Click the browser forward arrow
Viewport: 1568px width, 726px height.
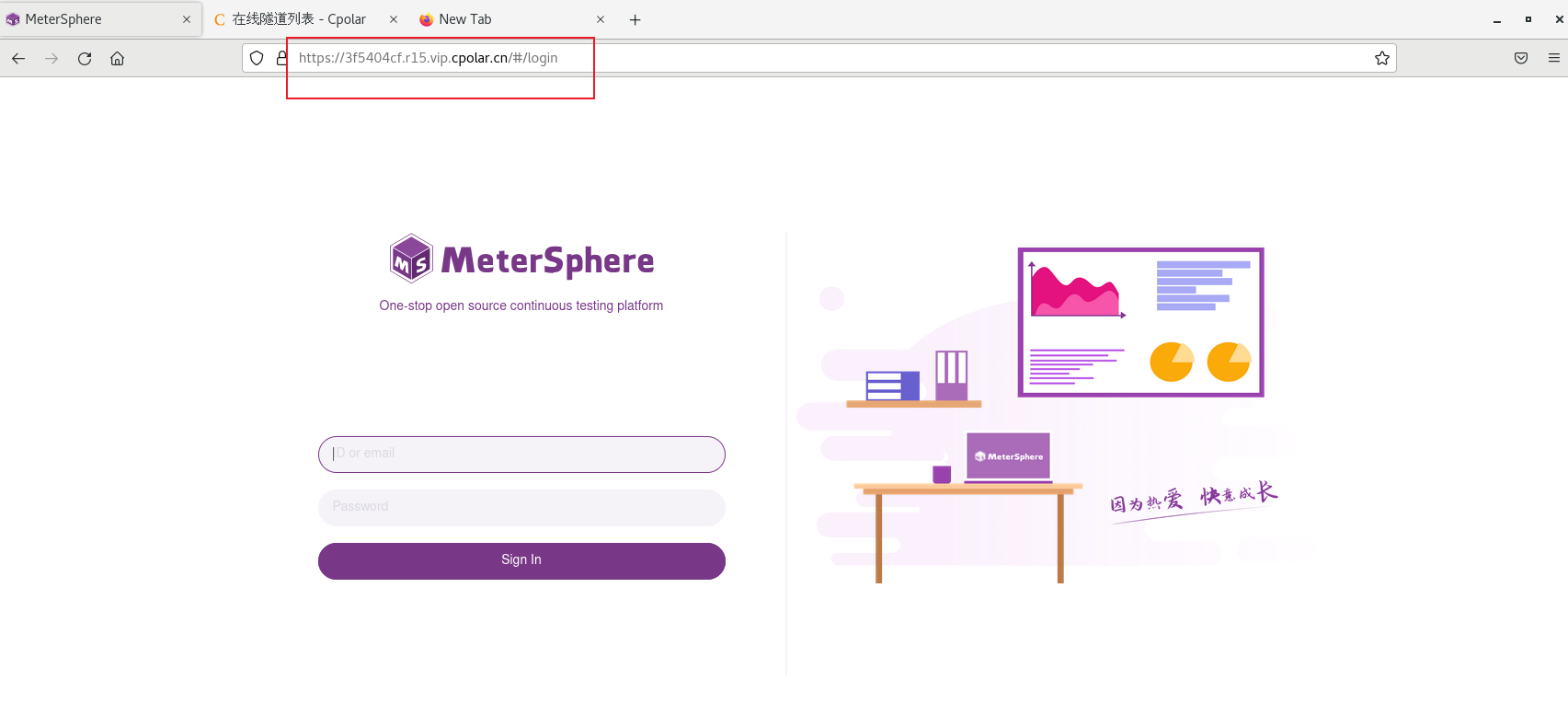click(x=52, y=58)
